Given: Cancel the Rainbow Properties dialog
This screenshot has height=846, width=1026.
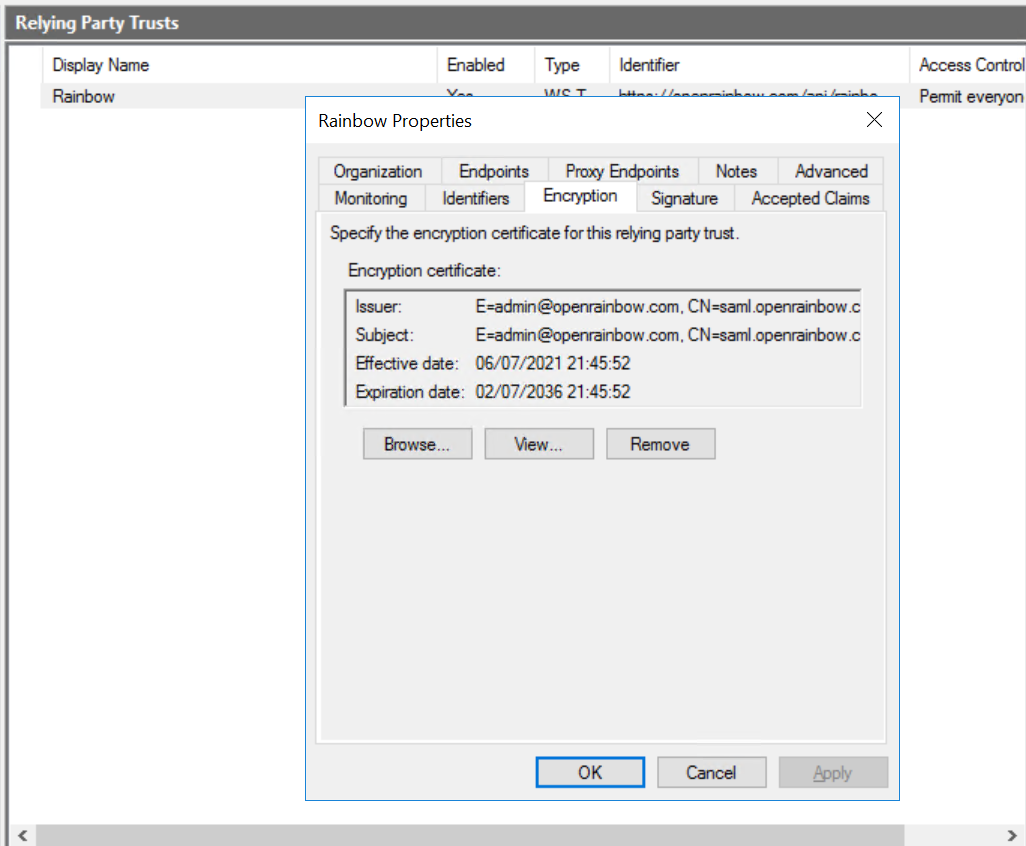Looking at the screenshot, I should click(711, 772).
